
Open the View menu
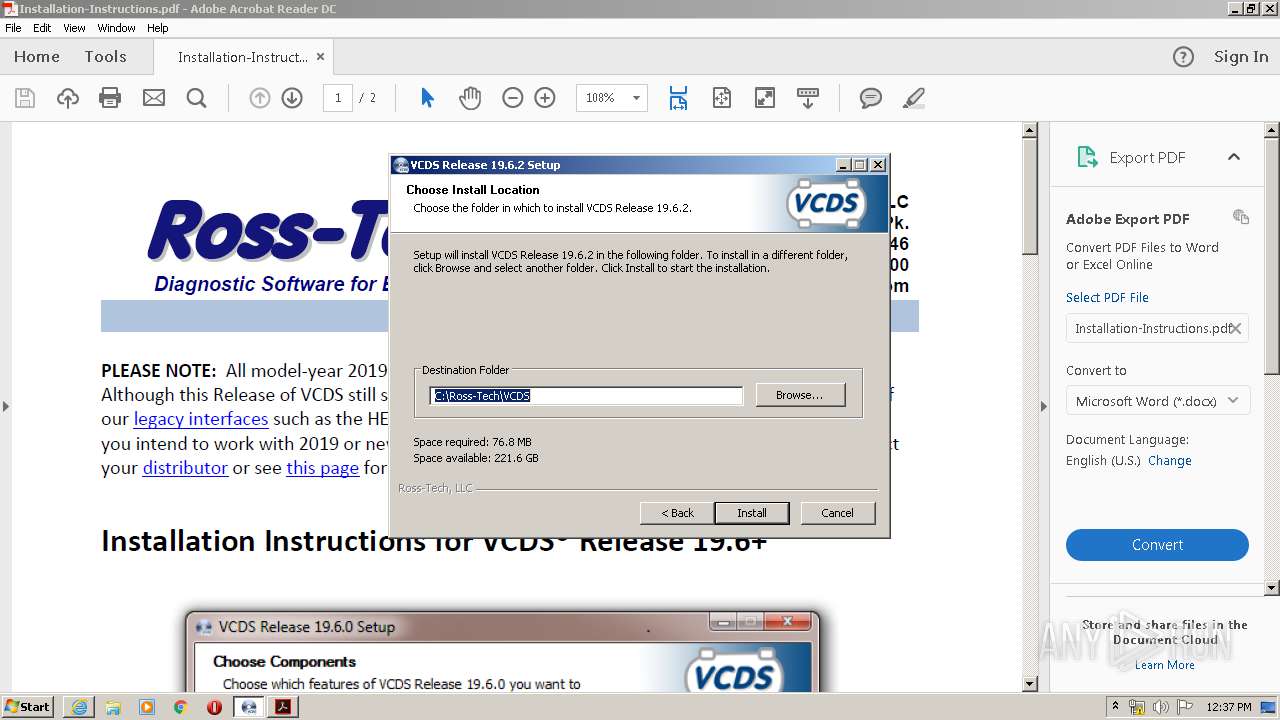click(74, 28)
